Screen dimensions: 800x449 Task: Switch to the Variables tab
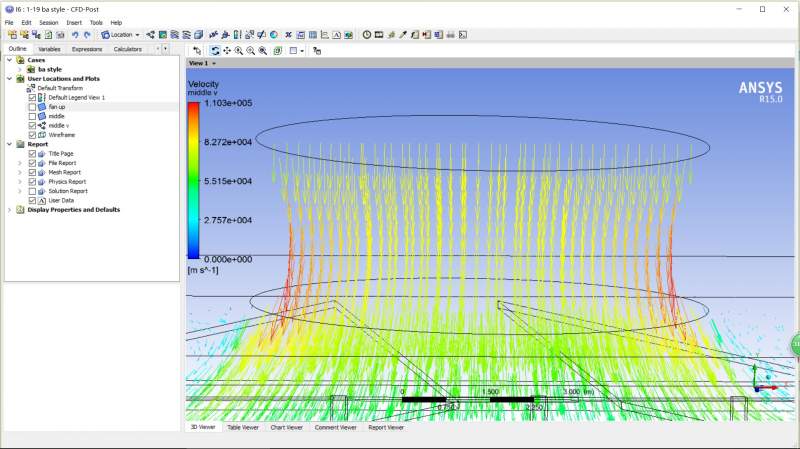[x=49, y=49]
